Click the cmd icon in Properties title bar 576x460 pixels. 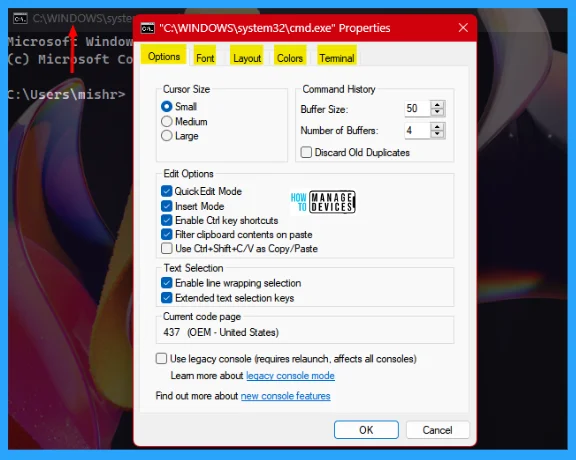(148, 28)
